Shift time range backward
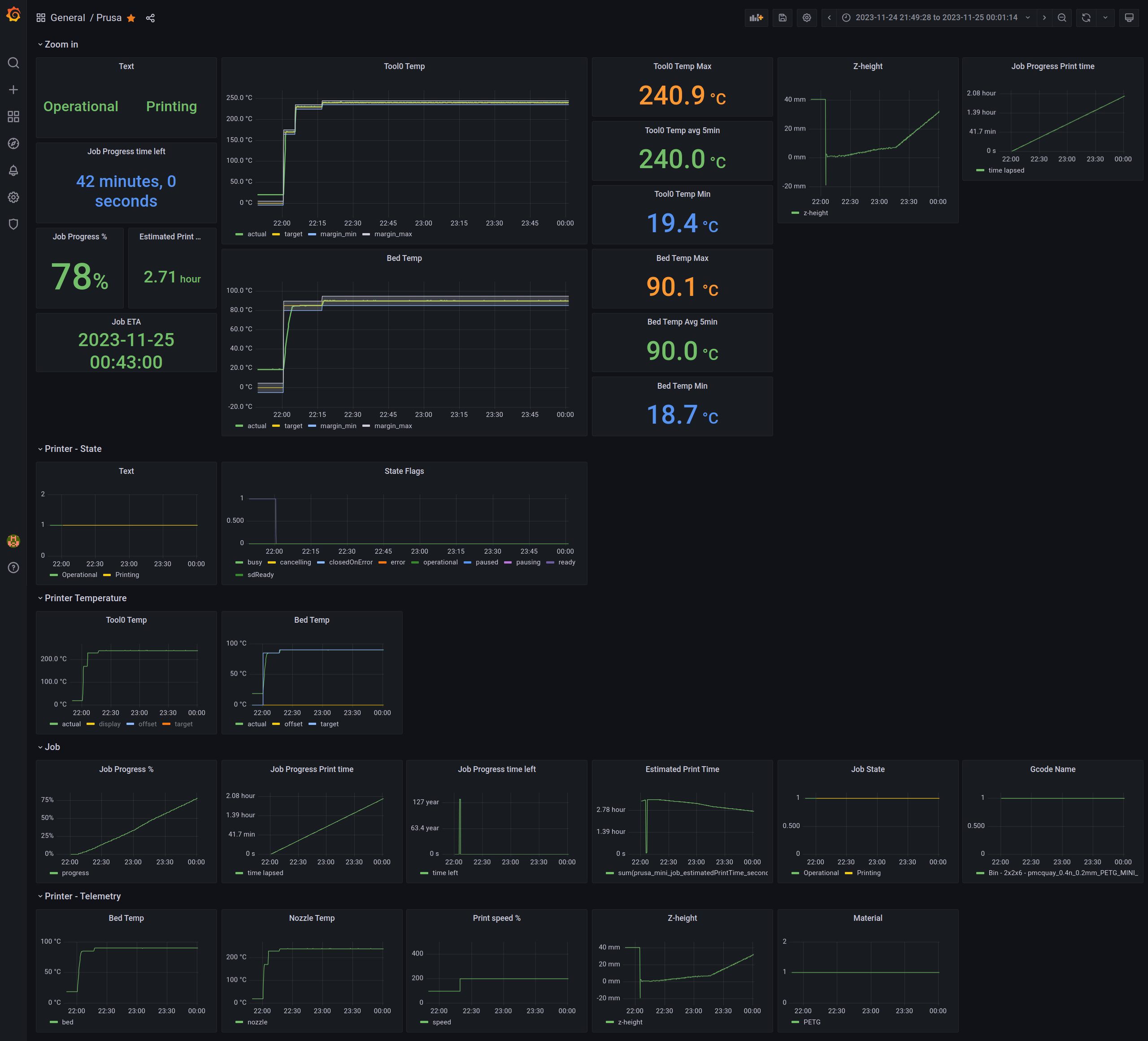Screen dimensions: 1148x1041 point(829,17)
